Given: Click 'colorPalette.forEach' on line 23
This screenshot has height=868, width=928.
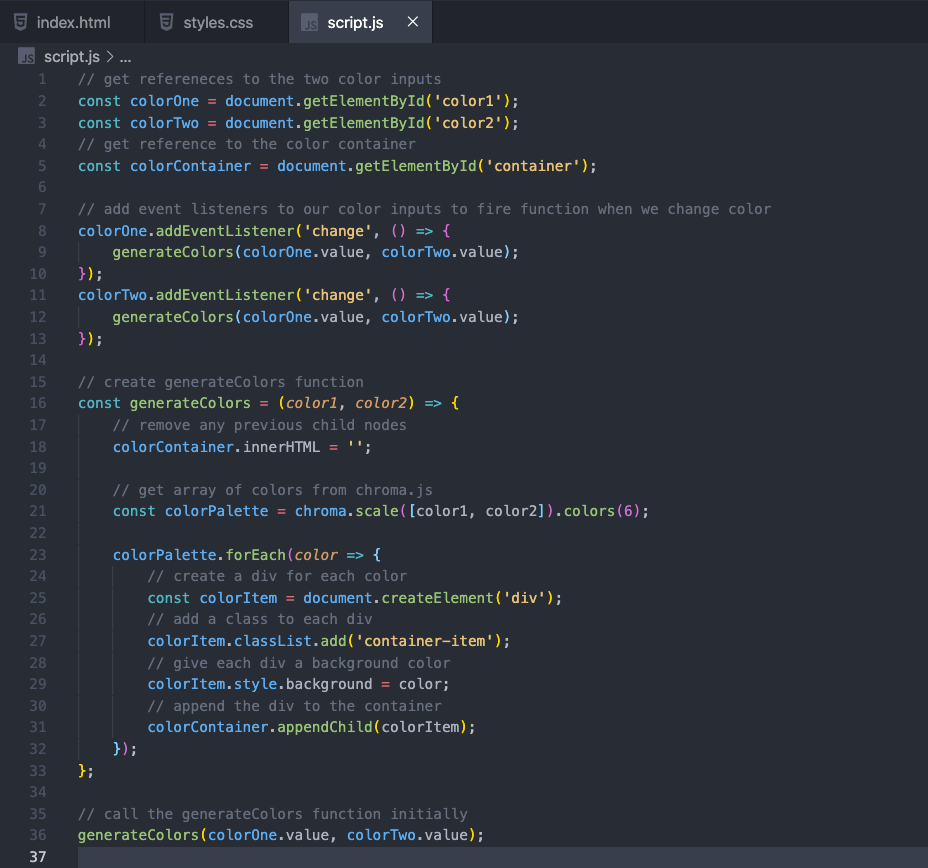Looking at the screenshot, I should pyautogui.click(x=199, y=555).
